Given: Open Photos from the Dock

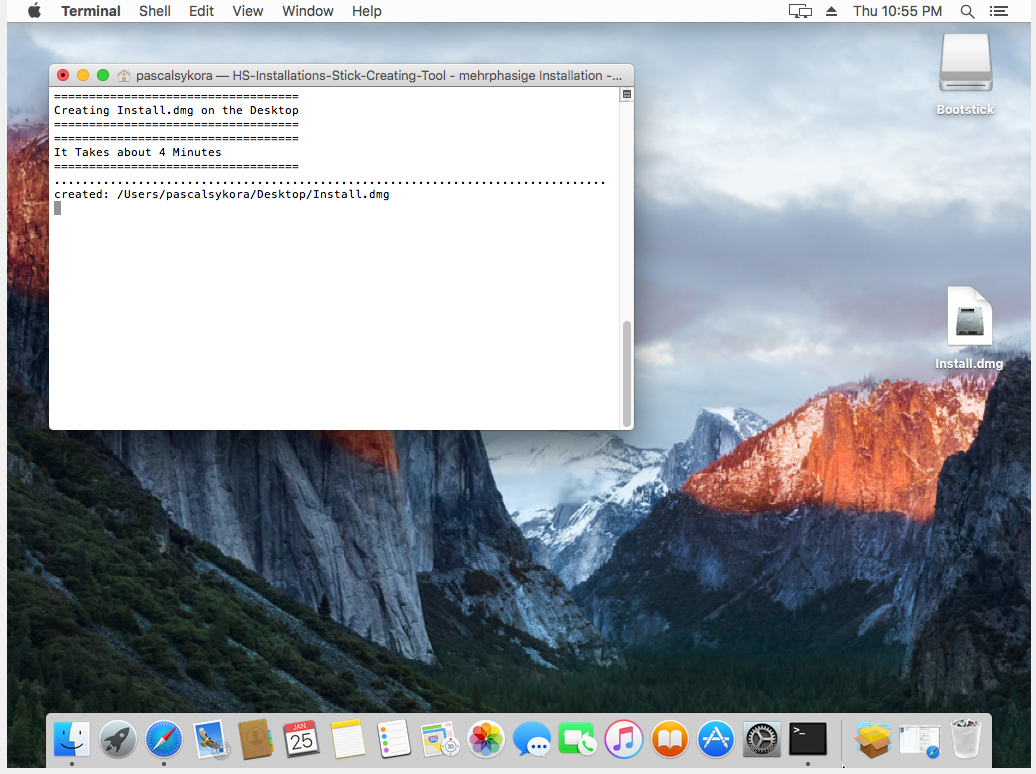Looking at the screenshot, I should (x=486, y=738).
